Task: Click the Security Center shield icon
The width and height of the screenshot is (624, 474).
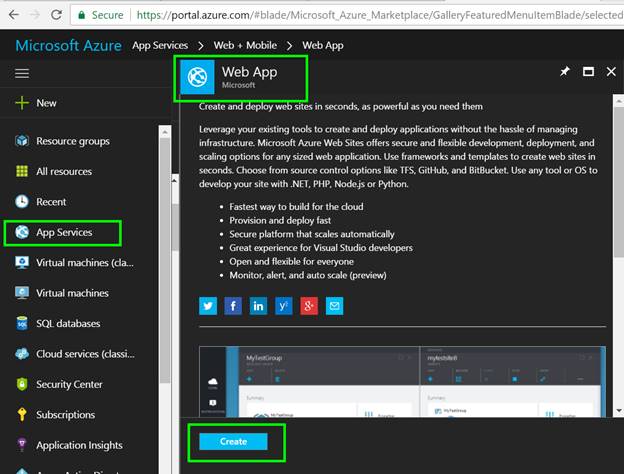Action: click(22, 384)
